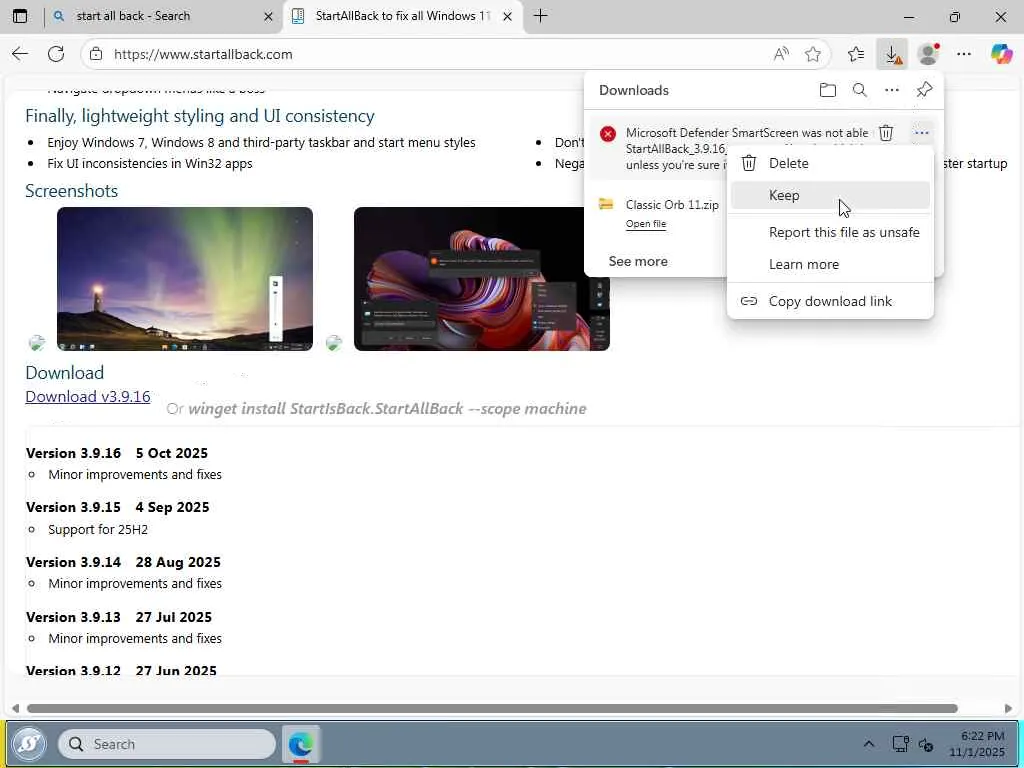Click the scrollbar left arrow
The image size is (1024, 768).
pos(16,709)
